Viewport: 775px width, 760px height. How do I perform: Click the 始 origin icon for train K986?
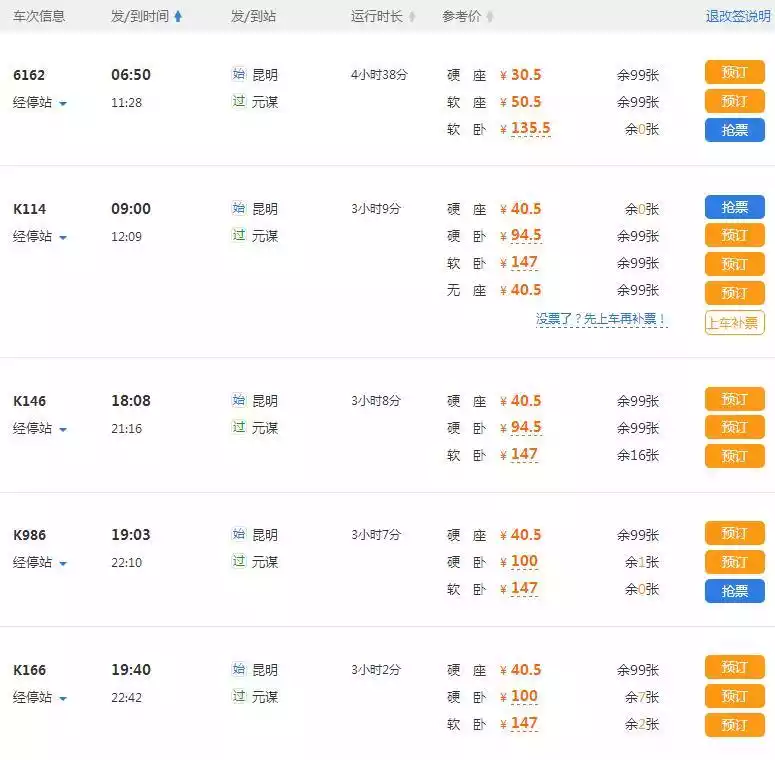point(239,535)
